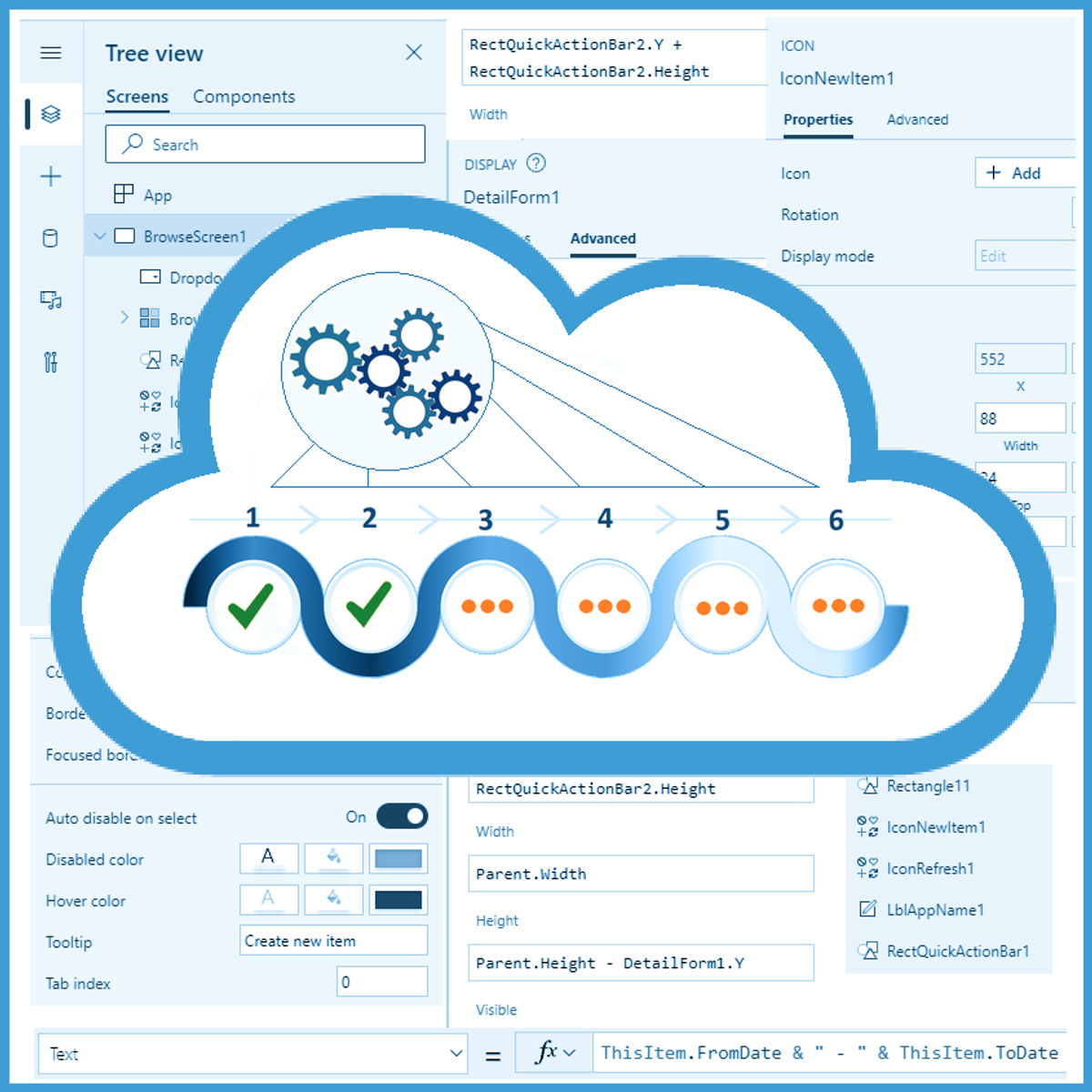The height and width of the screenshot is (1092, 1092).
Task: Click the Parent.Height - DetailForm1.Y field
Action: [641, 963]
